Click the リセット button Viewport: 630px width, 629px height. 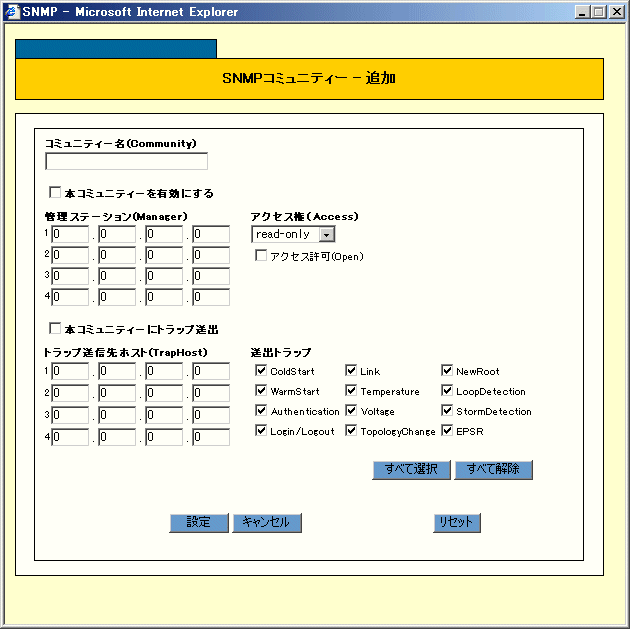(x=457, y=523)
